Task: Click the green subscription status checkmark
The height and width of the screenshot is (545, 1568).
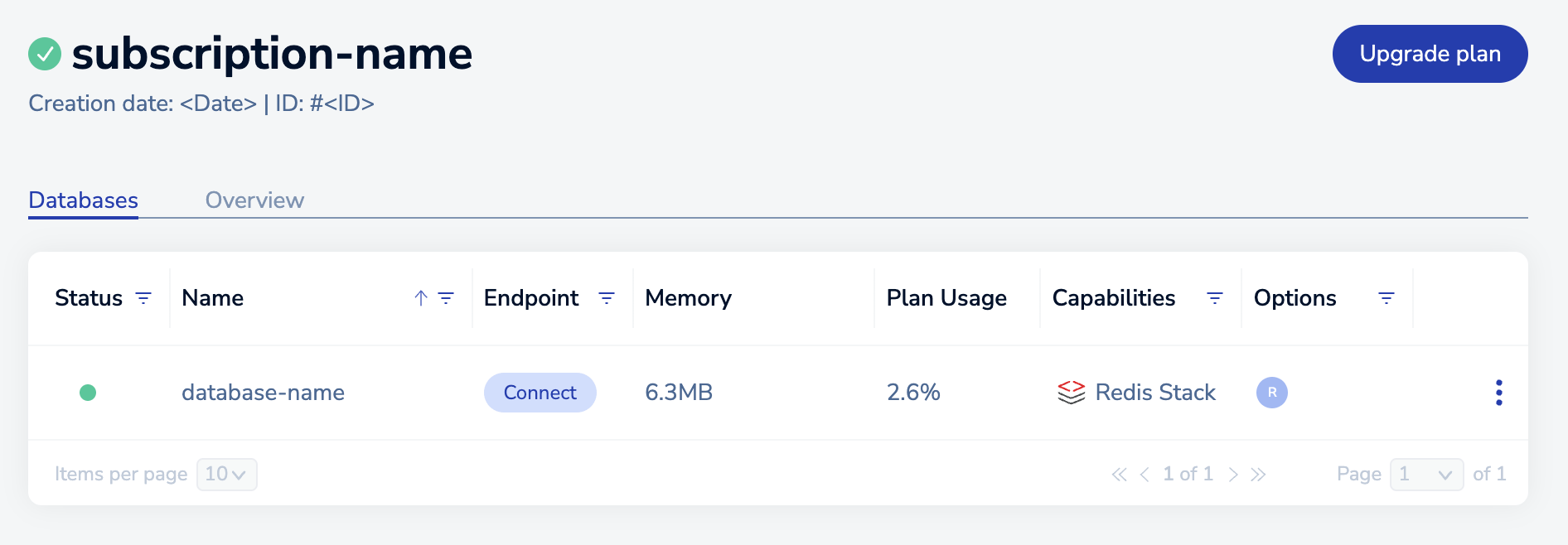Action: pos(45,54)
